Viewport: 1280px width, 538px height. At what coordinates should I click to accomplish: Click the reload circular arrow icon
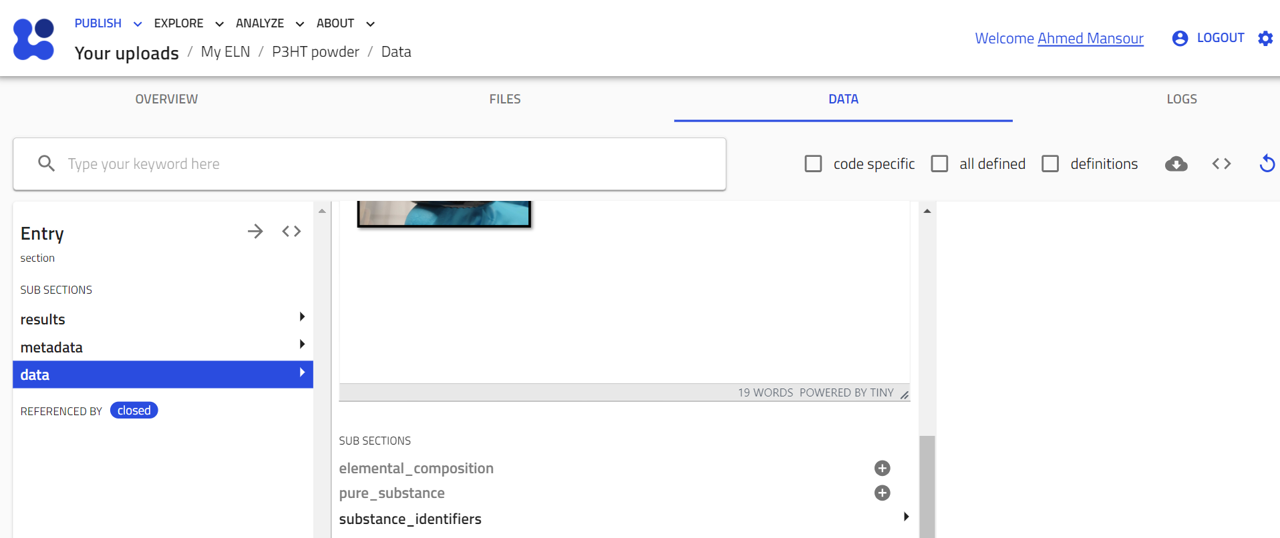1267,164
